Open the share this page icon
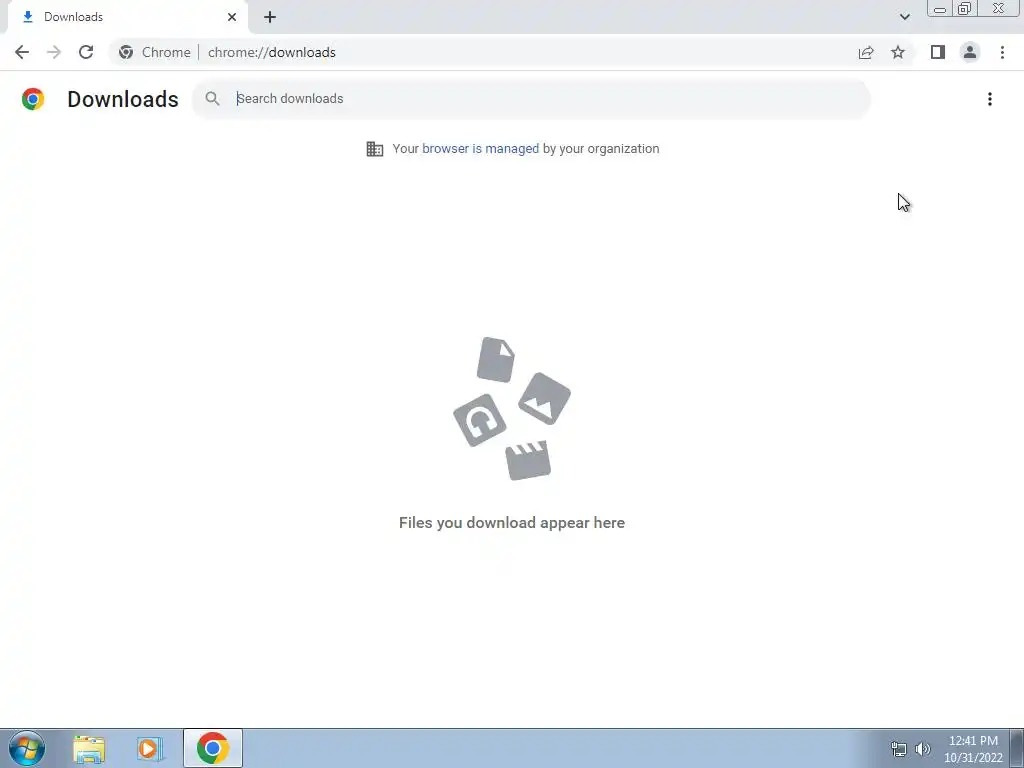 point(866,52)
